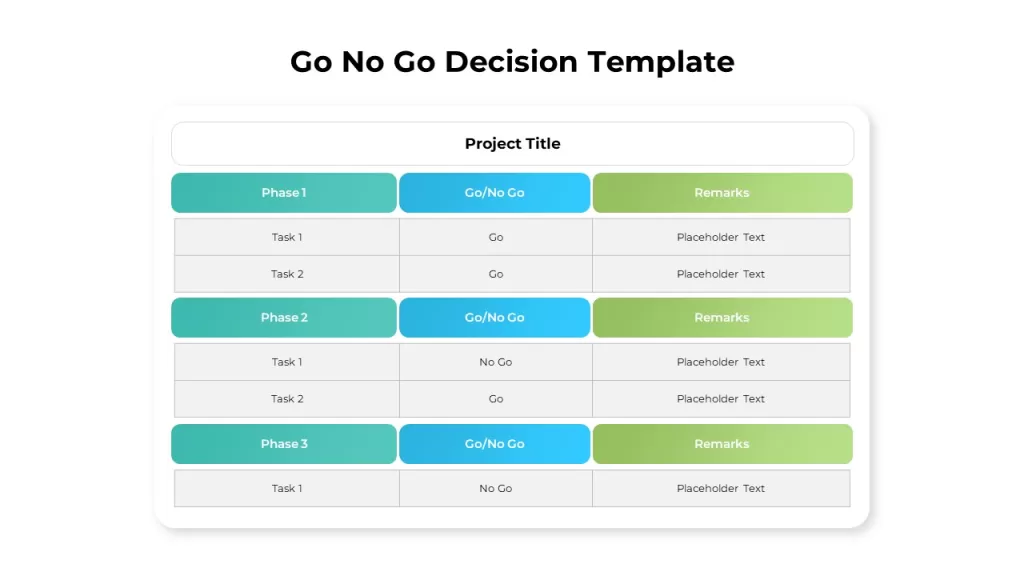
Task: Select the Phase 3 header cell
Action: pos(284,444)
